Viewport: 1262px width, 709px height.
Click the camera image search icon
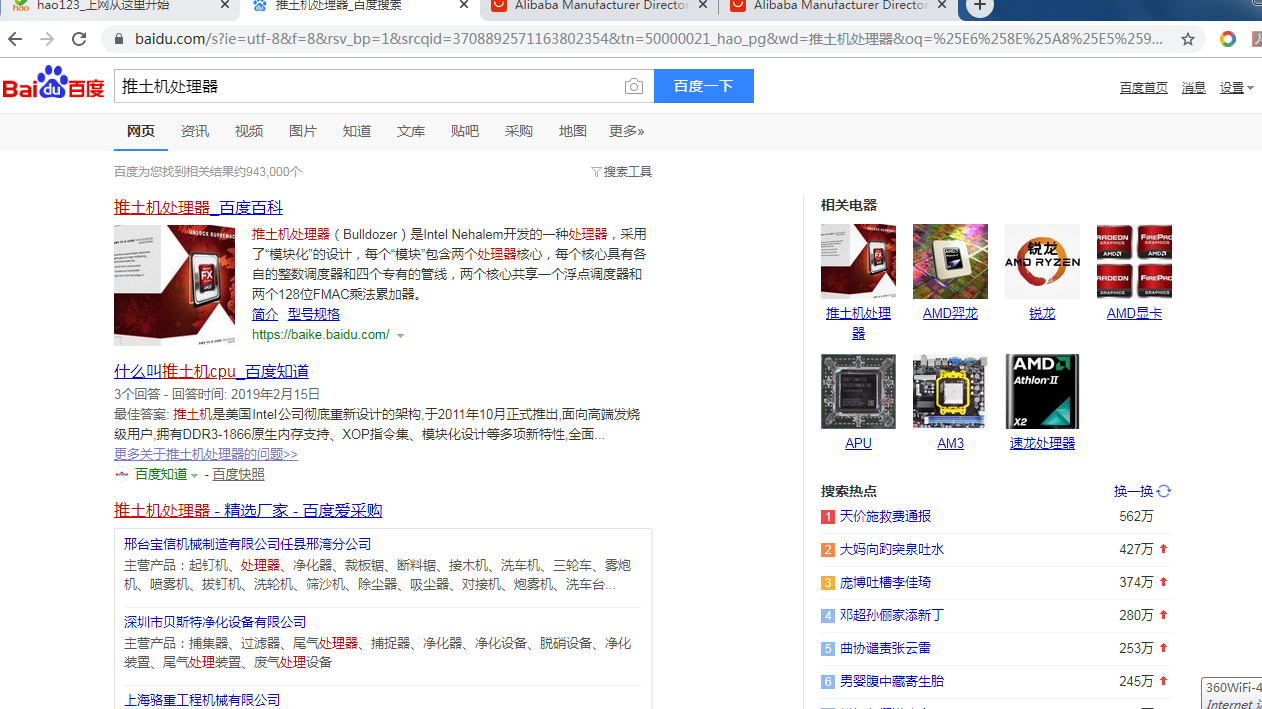pos(633,87)
